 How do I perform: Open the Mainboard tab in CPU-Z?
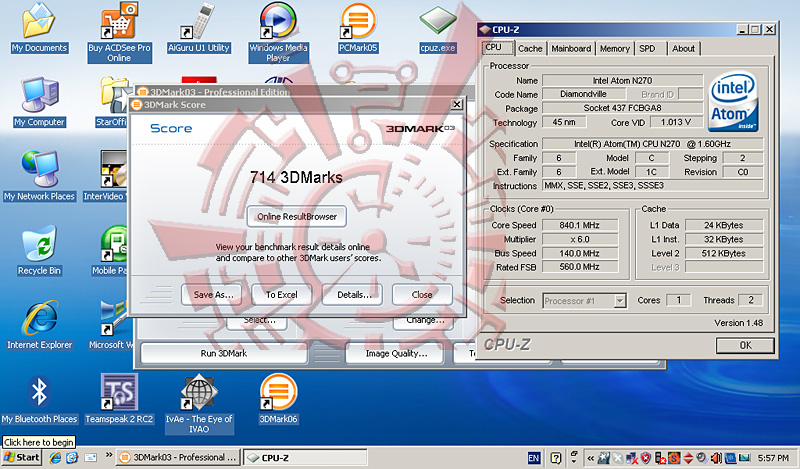pyautogui.click(x=571, y=48)
